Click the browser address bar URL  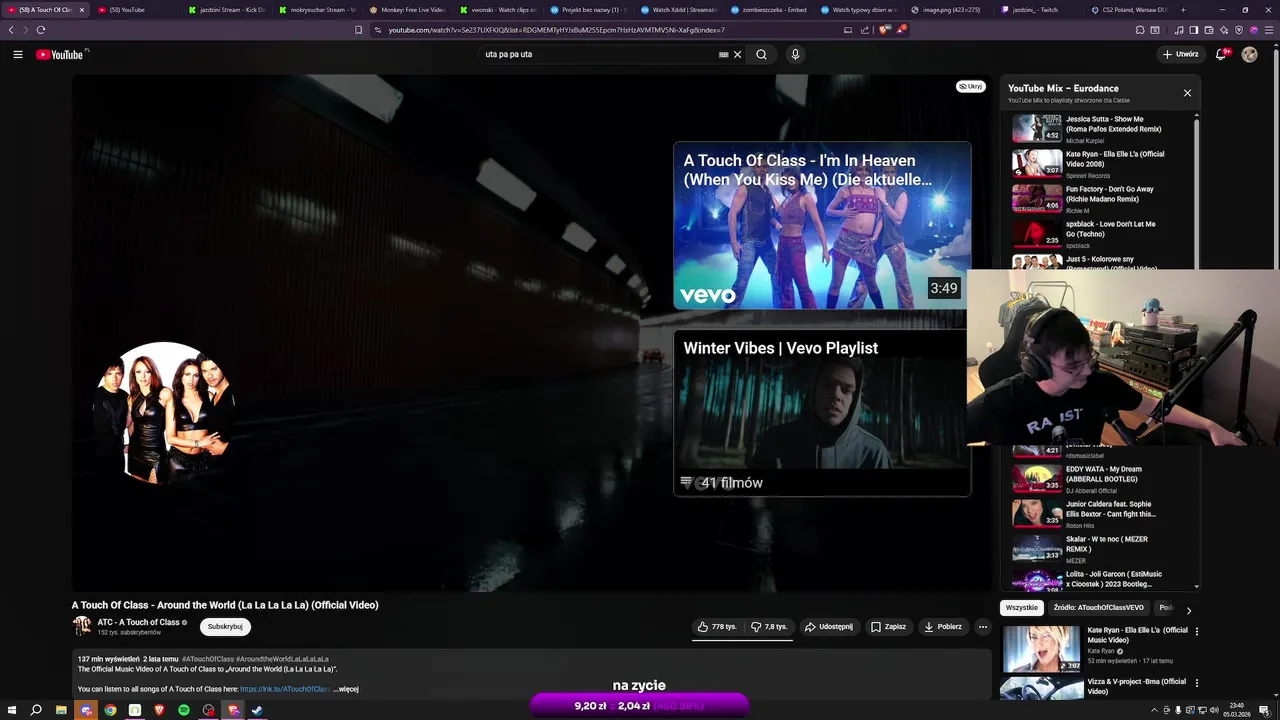556,30
